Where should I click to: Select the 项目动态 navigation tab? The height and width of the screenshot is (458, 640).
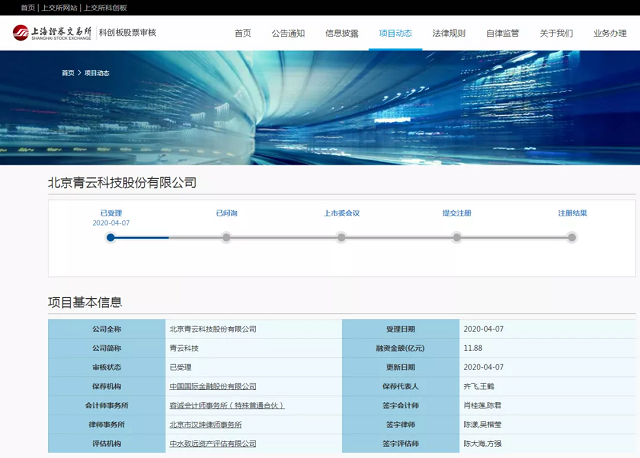[x=395, y=33]
